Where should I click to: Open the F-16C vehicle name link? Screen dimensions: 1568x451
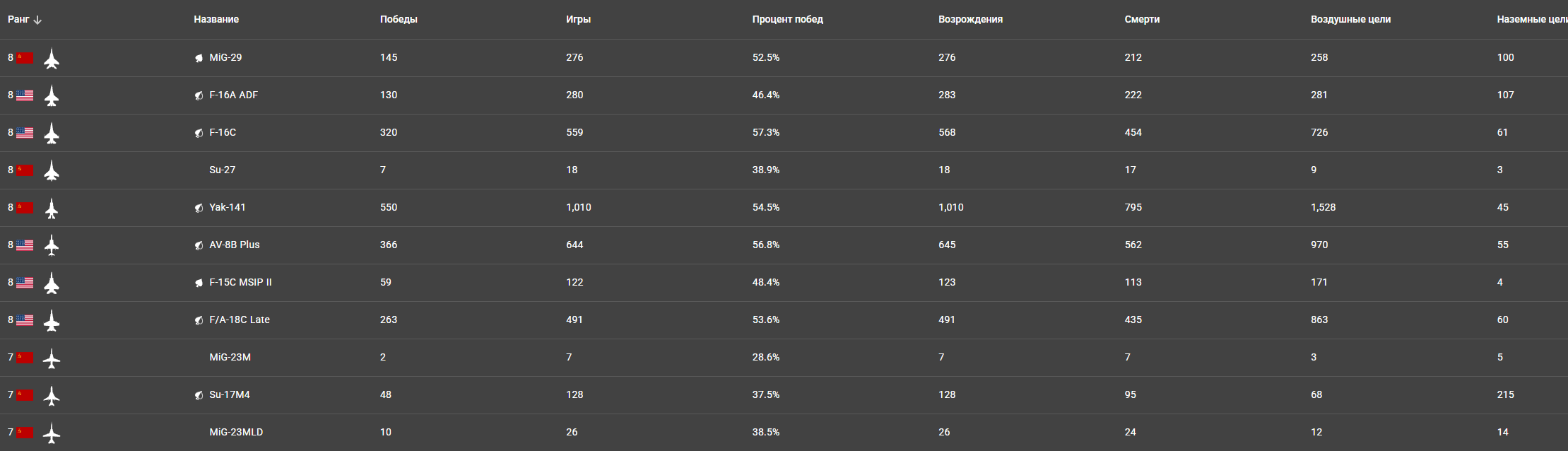point(223,133)
